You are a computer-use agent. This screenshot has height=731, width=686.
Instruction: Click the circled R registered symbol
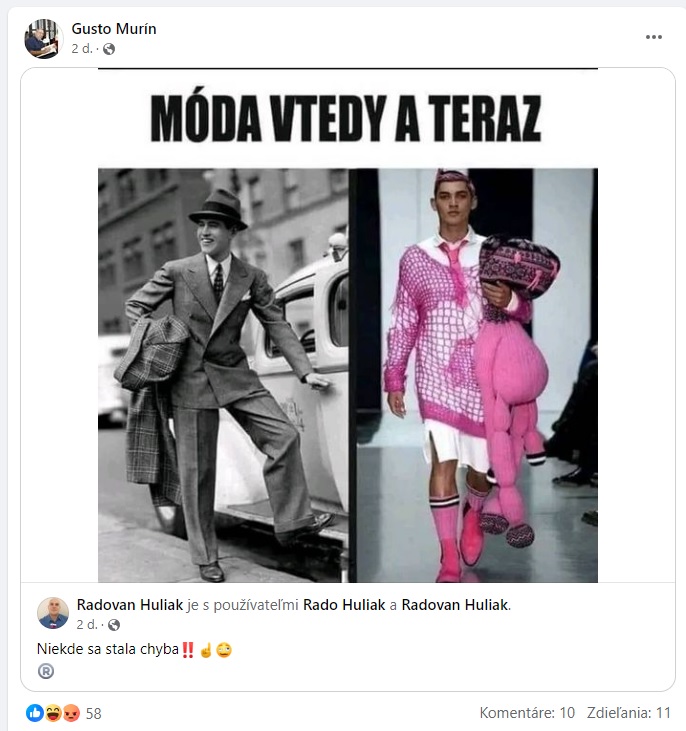tap(46, 671)
